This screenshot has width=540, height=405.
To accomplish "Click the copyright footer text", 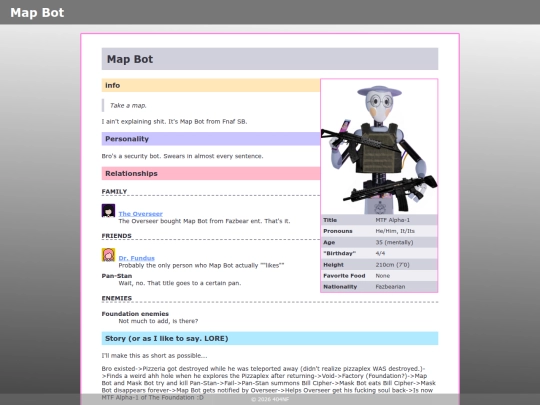I will [x=270, y=399].
